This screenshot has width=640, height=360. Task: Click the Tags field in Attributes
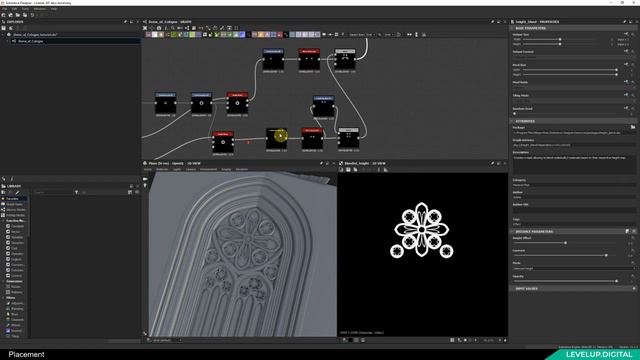(x=573, y=224)
